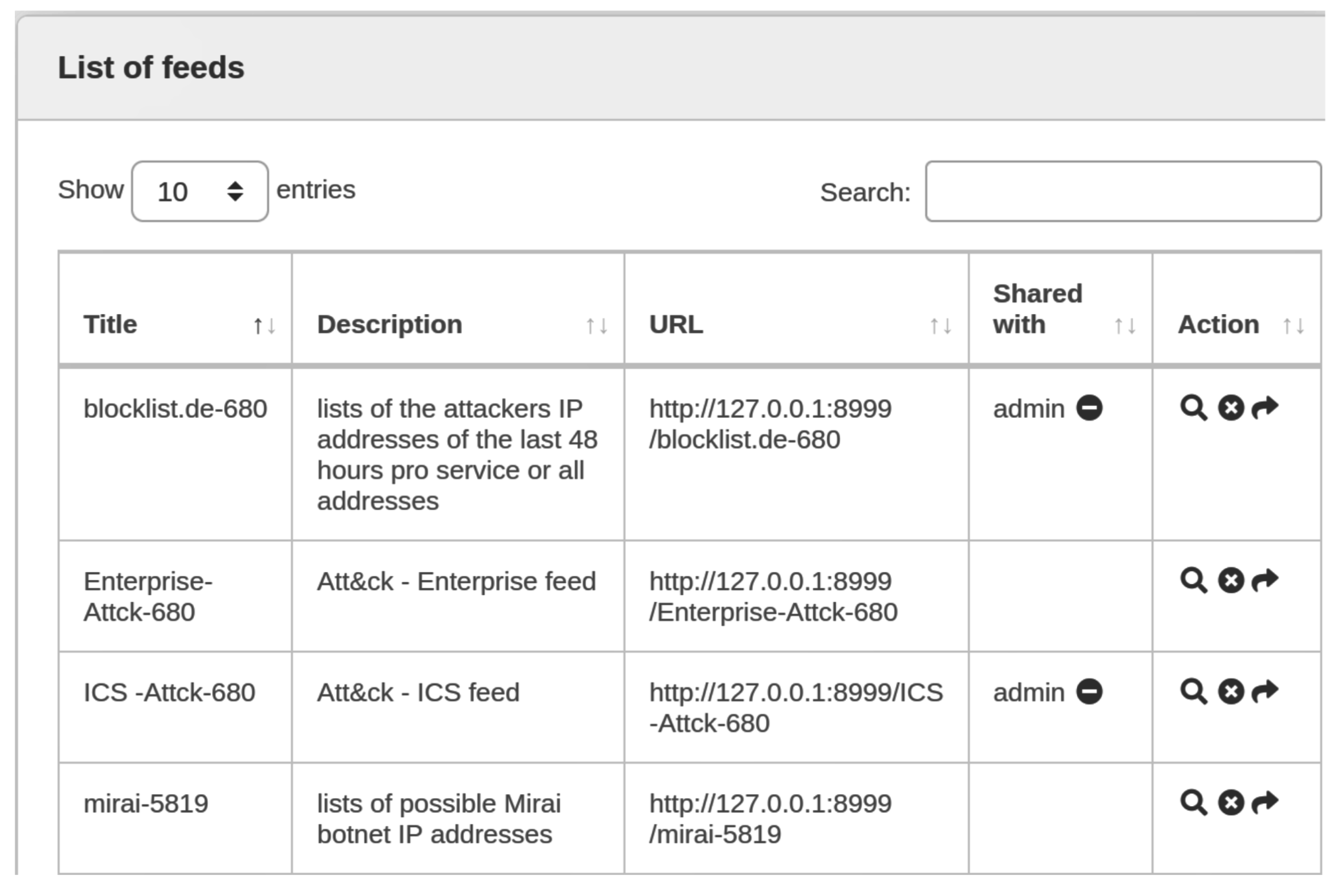Image resolution: width=1337 pixels, height=896 pixels.
Task: Delete the Enterprise-Attck-680 feed
Action: pos(1230,581)
